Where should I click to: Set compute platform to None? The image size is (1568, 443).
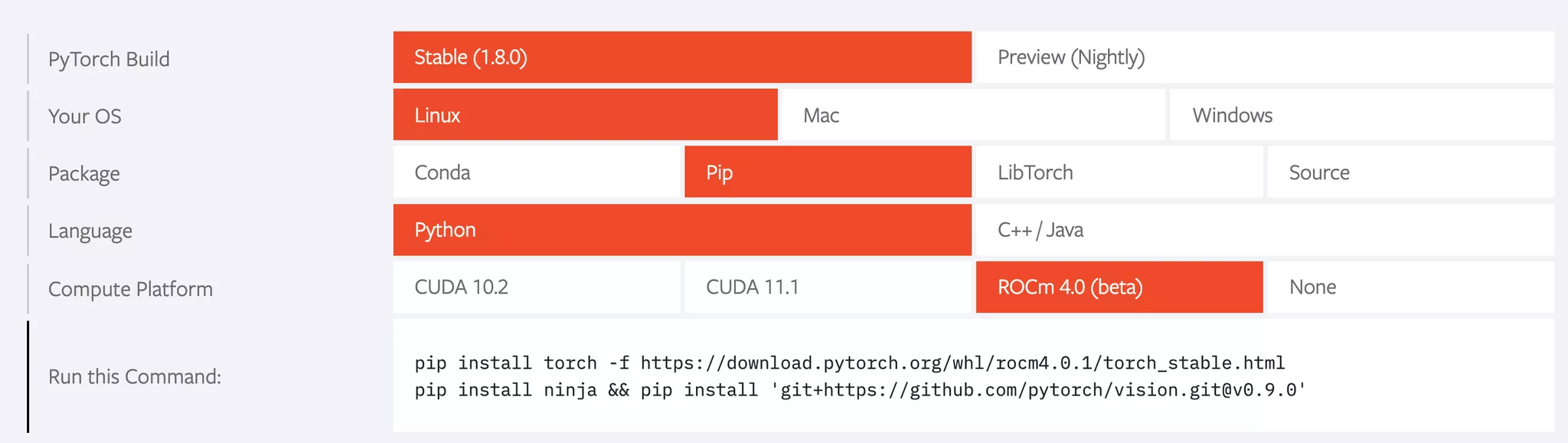click(x=1411, y=287)
